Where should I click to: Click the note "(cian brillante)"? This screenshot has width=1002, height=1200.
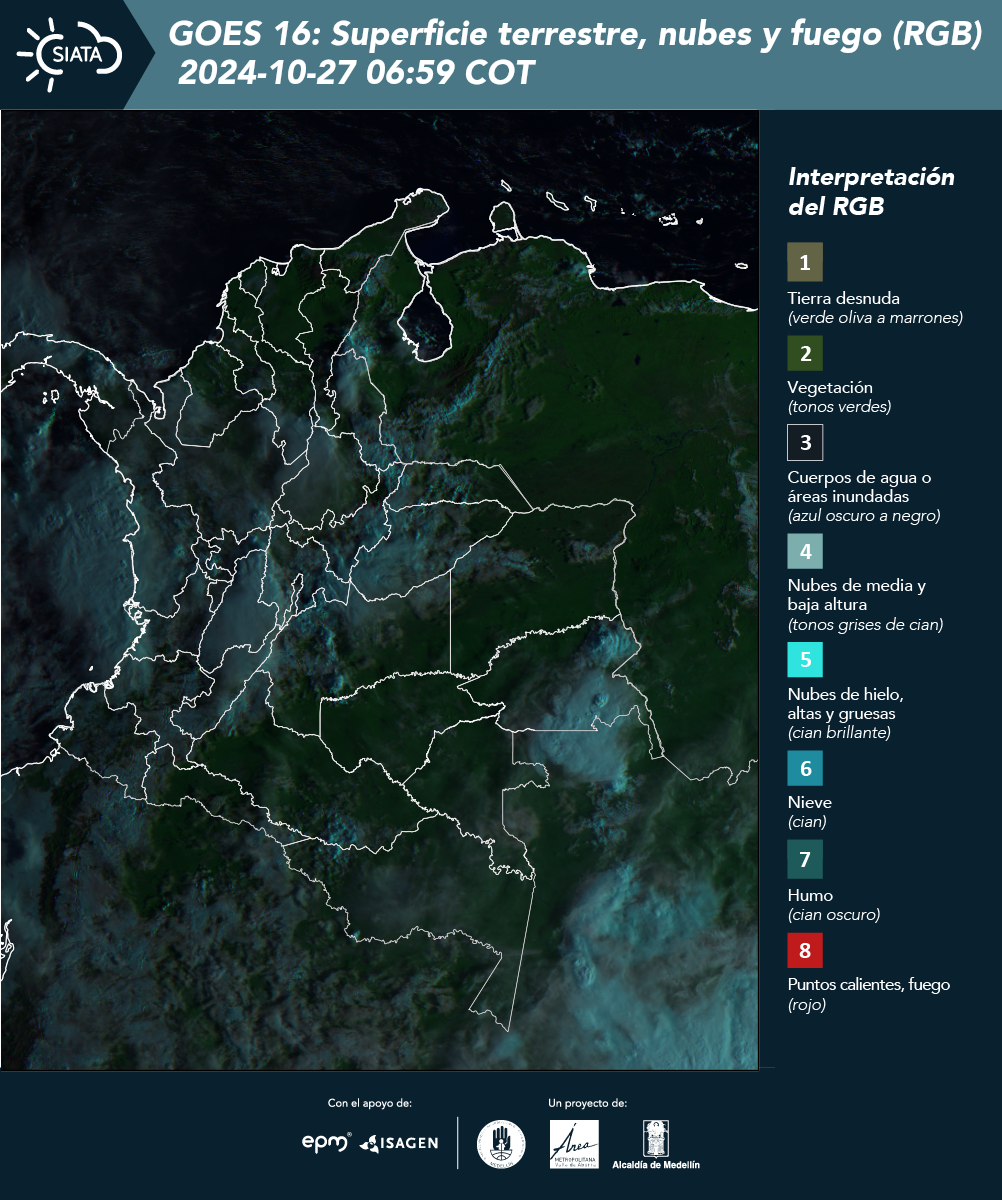click(x=839, y=733)
